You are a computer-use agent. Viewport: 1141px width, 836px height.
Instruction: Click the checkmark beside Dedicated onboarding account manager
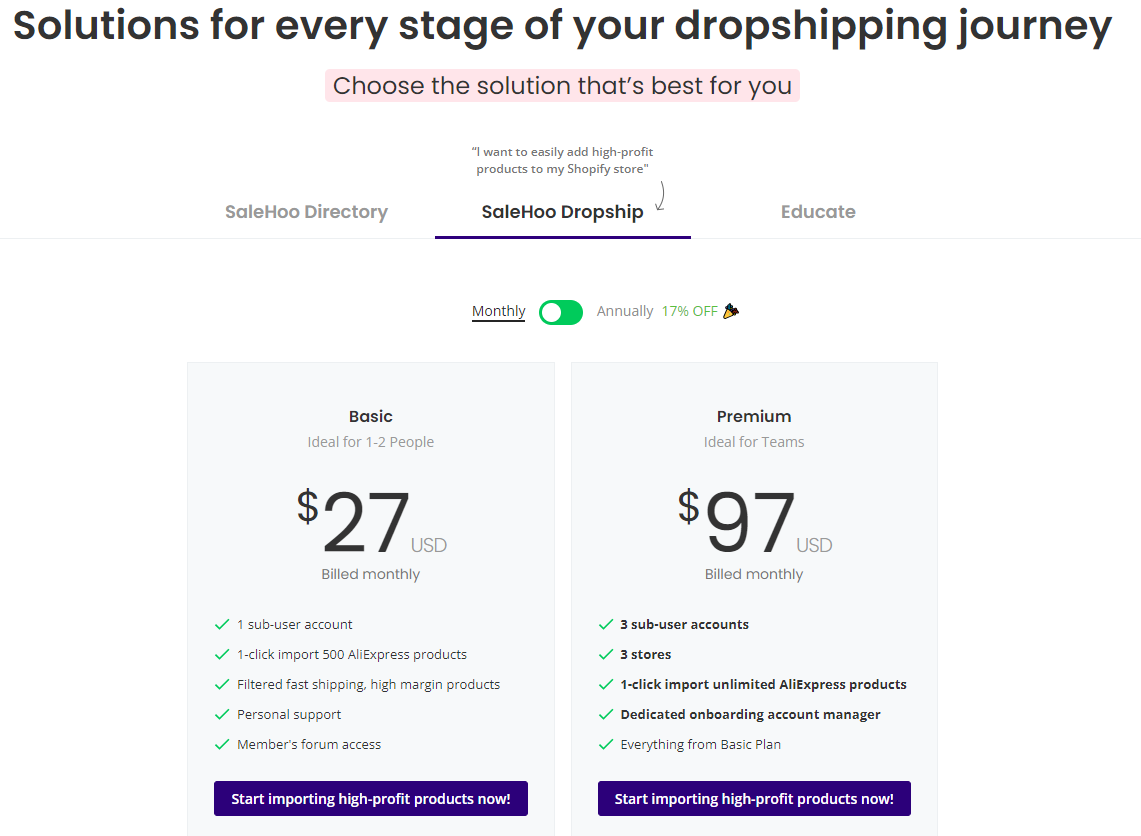point(605,714)
